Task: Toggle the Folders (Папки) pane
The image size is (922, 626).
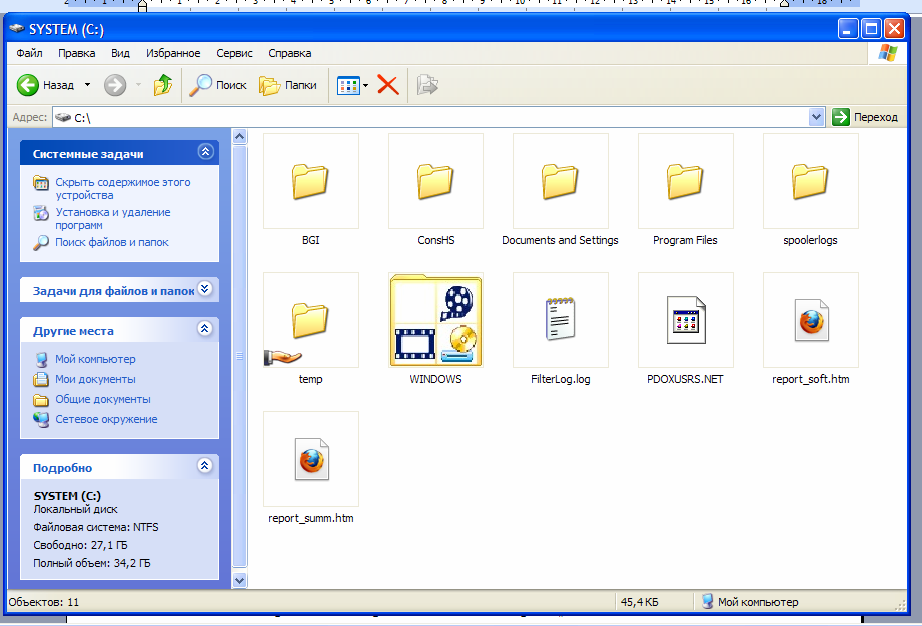Action: [288, 86]
